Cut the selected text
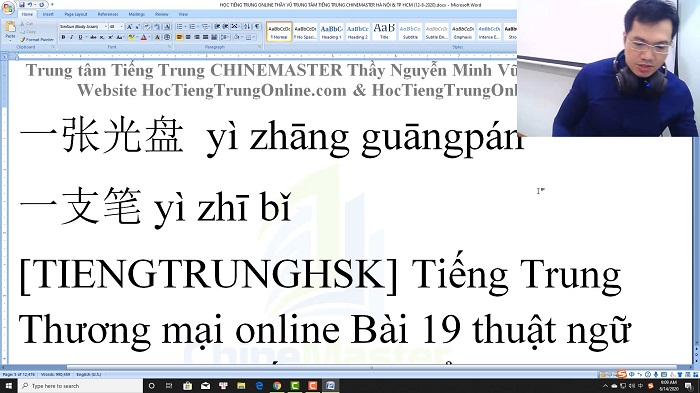This screenshot has height=393, width=700. 27,24
